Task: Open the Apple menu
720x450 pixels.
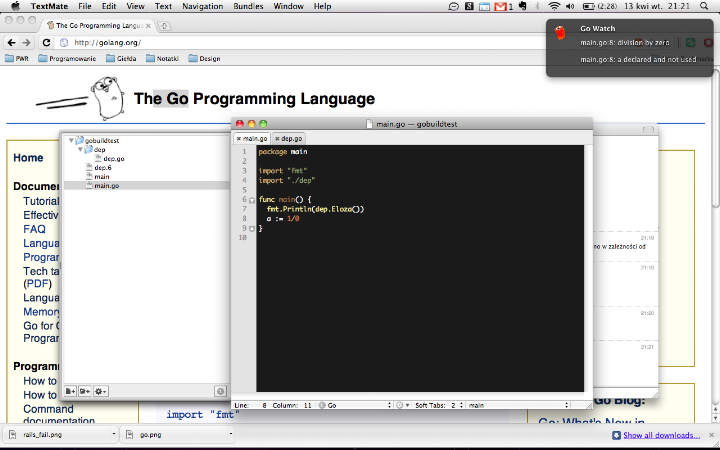Action: tap(15, 6)
